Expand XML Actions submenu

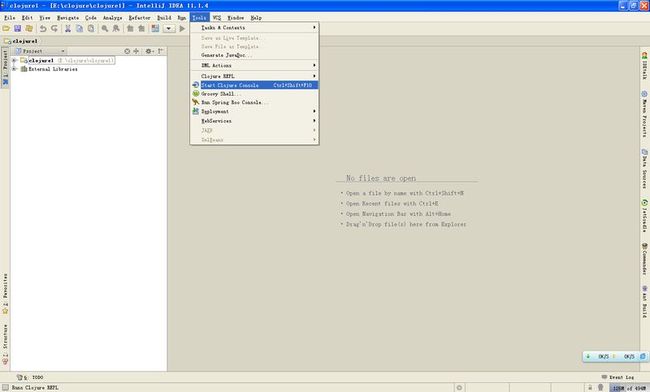254,65
